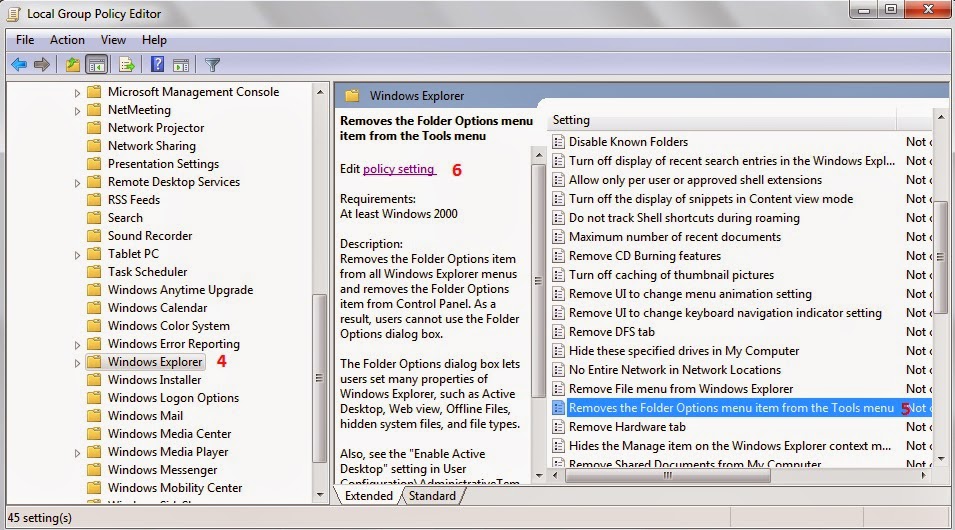This screenshot has height=530, width=955.
Task: Expand the NetMeeting tree node
Action: coord(77,111)
